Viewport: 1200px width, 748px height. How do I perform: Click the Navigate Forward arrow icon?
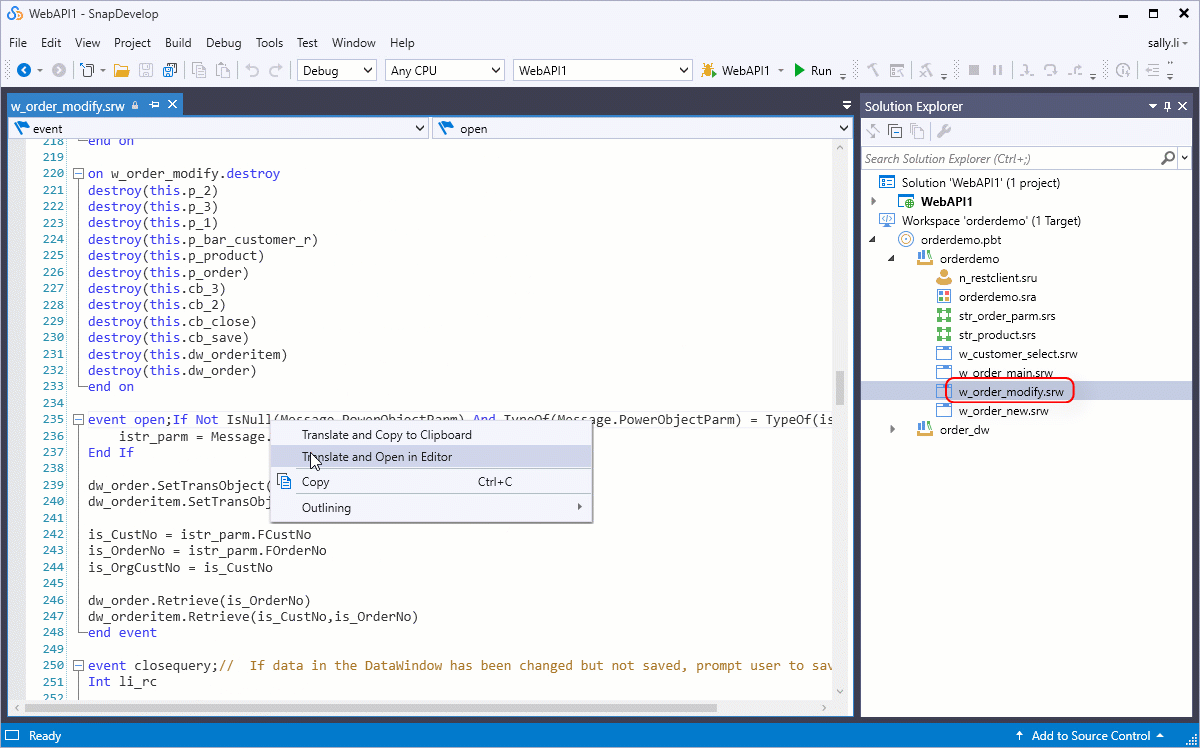[x=59, y=70]
